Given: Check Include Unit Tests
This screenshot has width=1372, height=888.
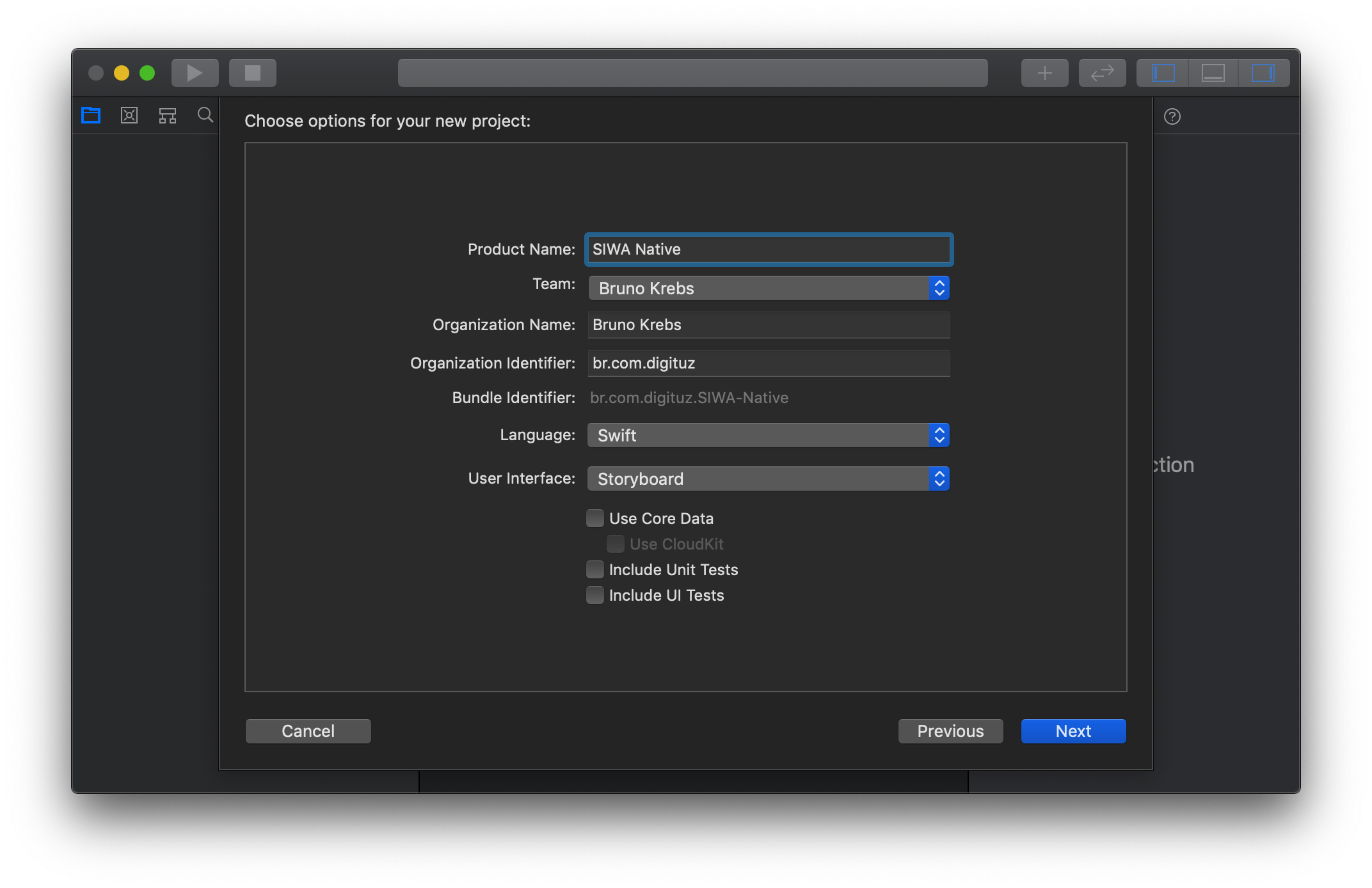Looking at the screenshot, I should point(595,569).
